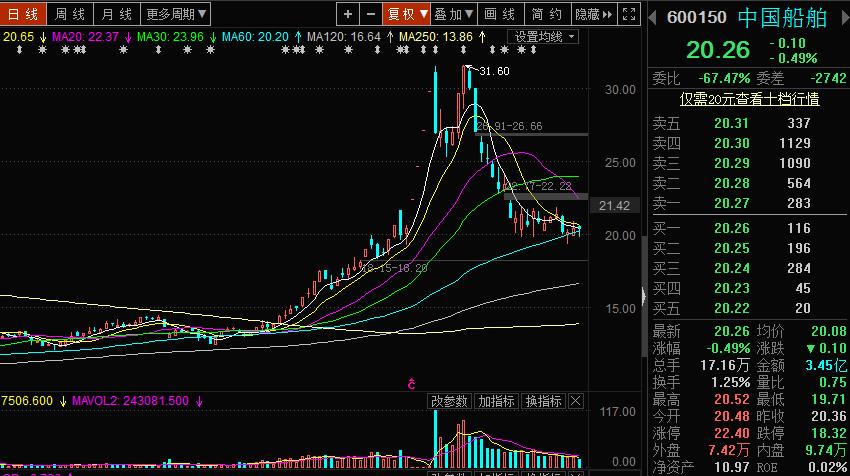Select the 卖四 20.30 order row
The height and width of the screenshot is (476, 850).
point(749,144)
